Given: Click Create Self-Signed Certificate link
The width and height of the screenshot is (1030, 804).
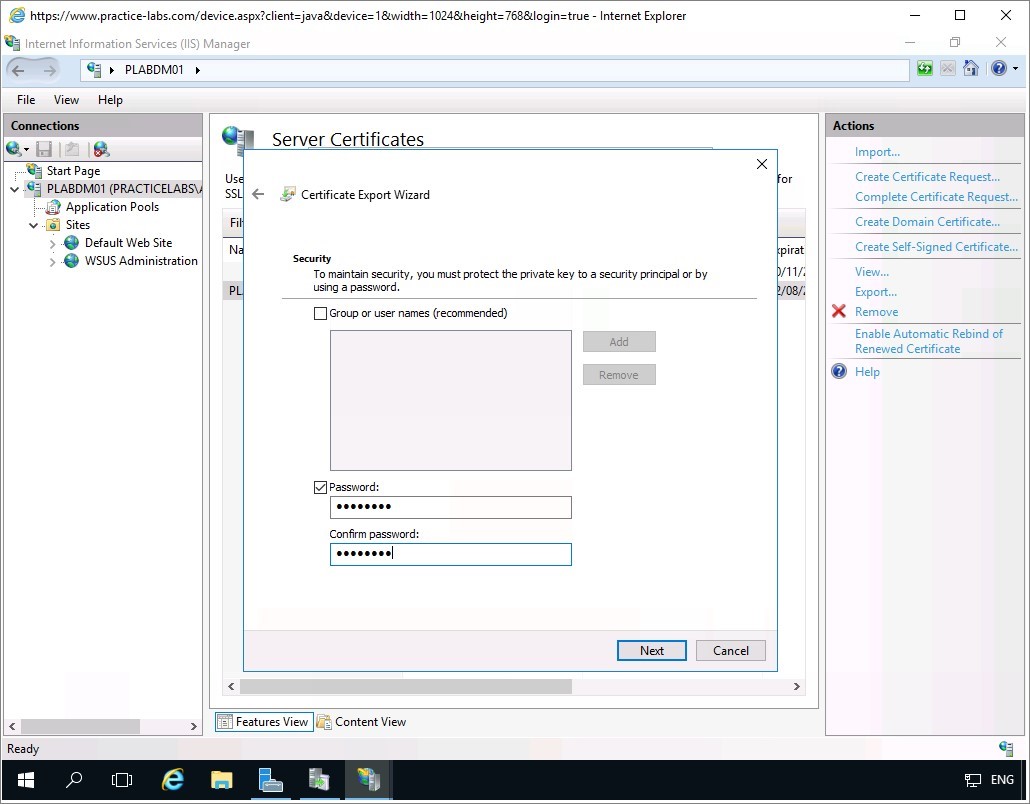Looking at the screenshot, I should coord(936,247).
